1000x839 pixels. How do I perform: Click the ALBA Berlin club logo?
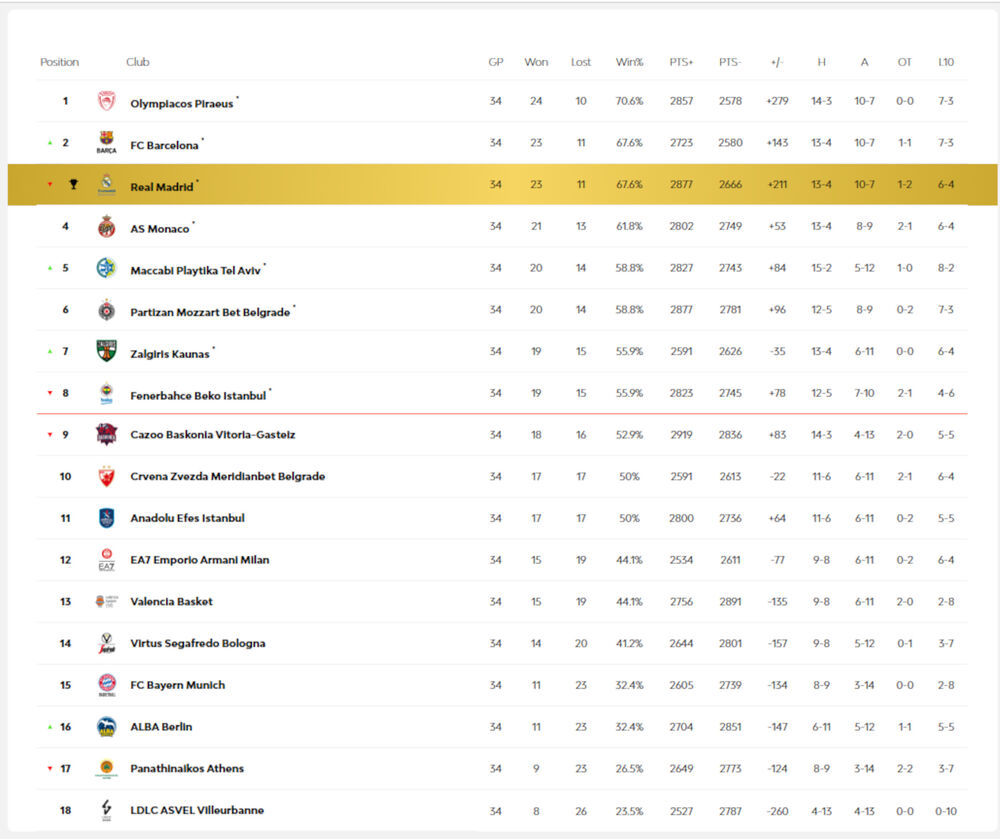[106, 727]
